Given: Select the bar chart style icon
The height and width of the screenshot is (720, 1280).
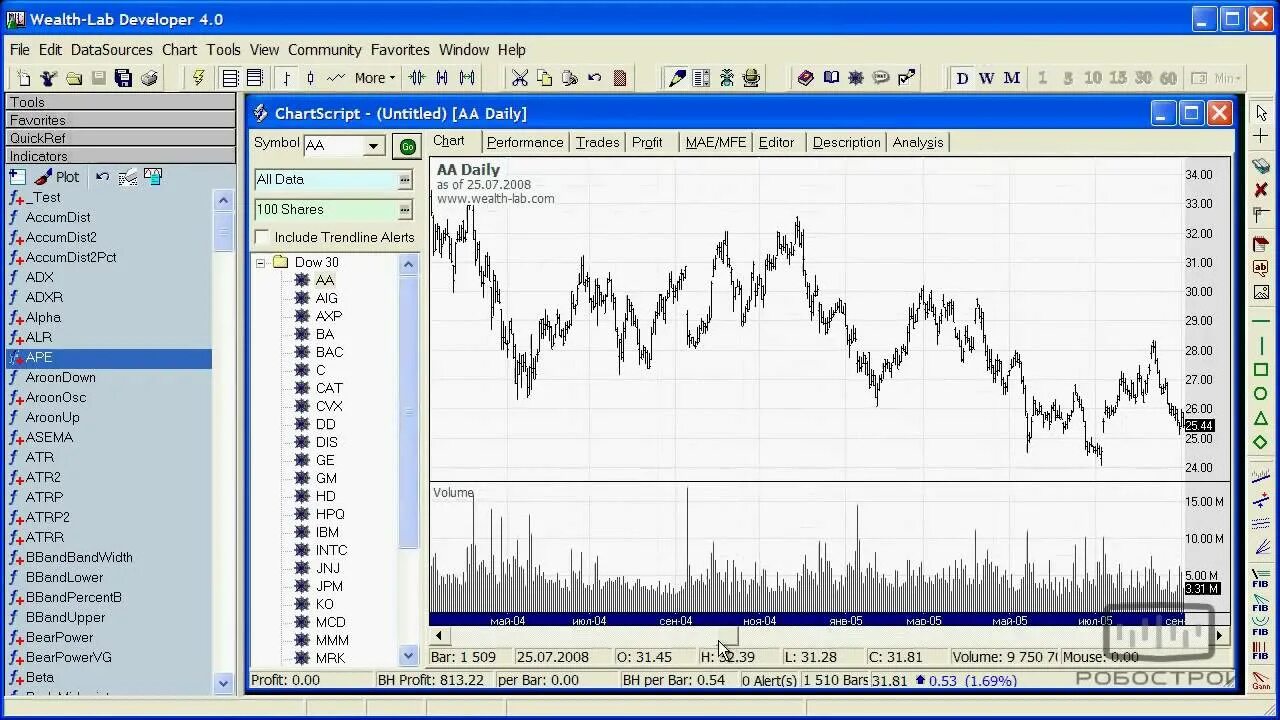Looking at the screenshot, I should click(287, 78).
